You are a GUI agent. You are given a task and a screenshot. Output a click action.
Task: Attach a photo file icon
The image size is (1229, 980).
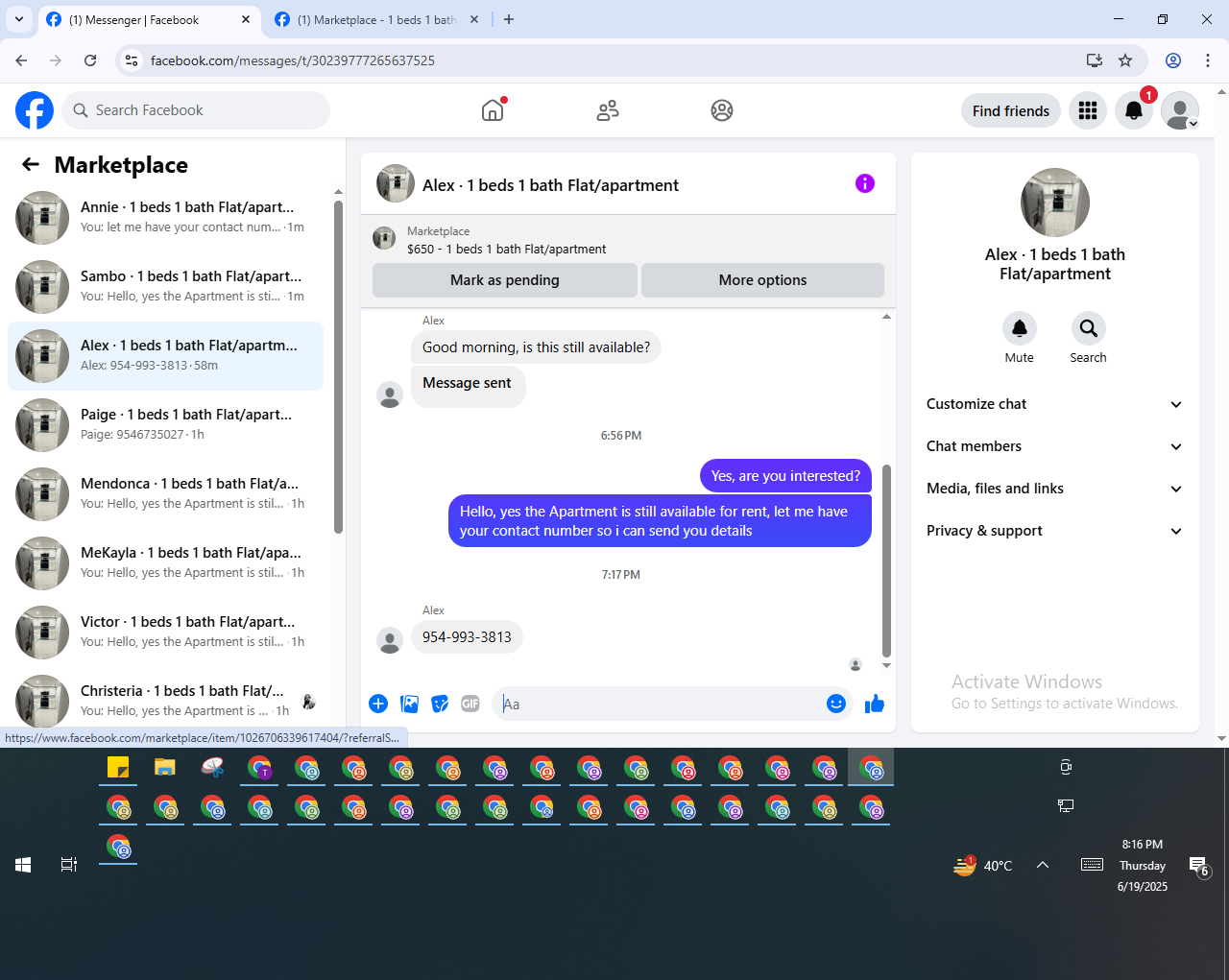[x=409, y=704]
